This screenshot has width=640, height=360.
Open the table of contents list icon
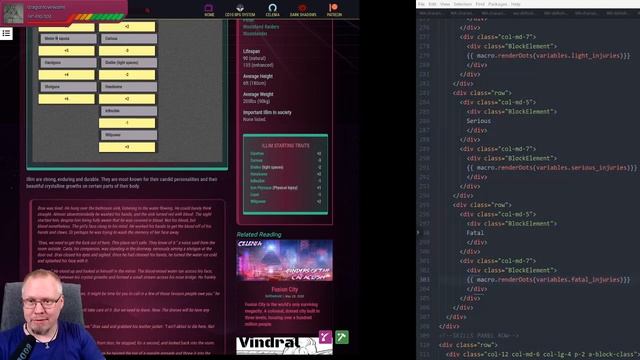(6, 33)
